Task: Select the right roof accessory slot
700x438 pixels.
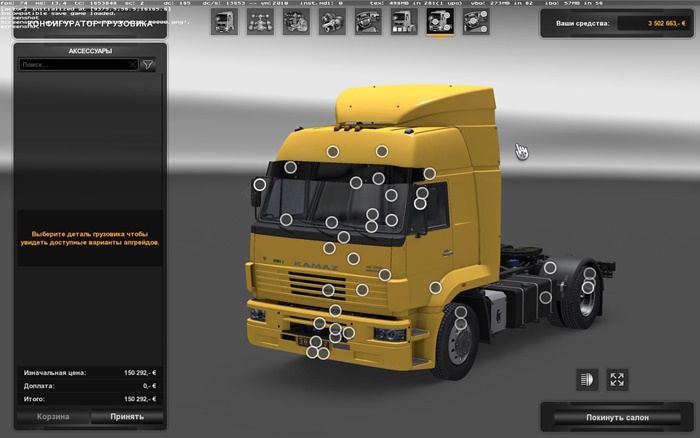Action: click(x=382, y=151)
